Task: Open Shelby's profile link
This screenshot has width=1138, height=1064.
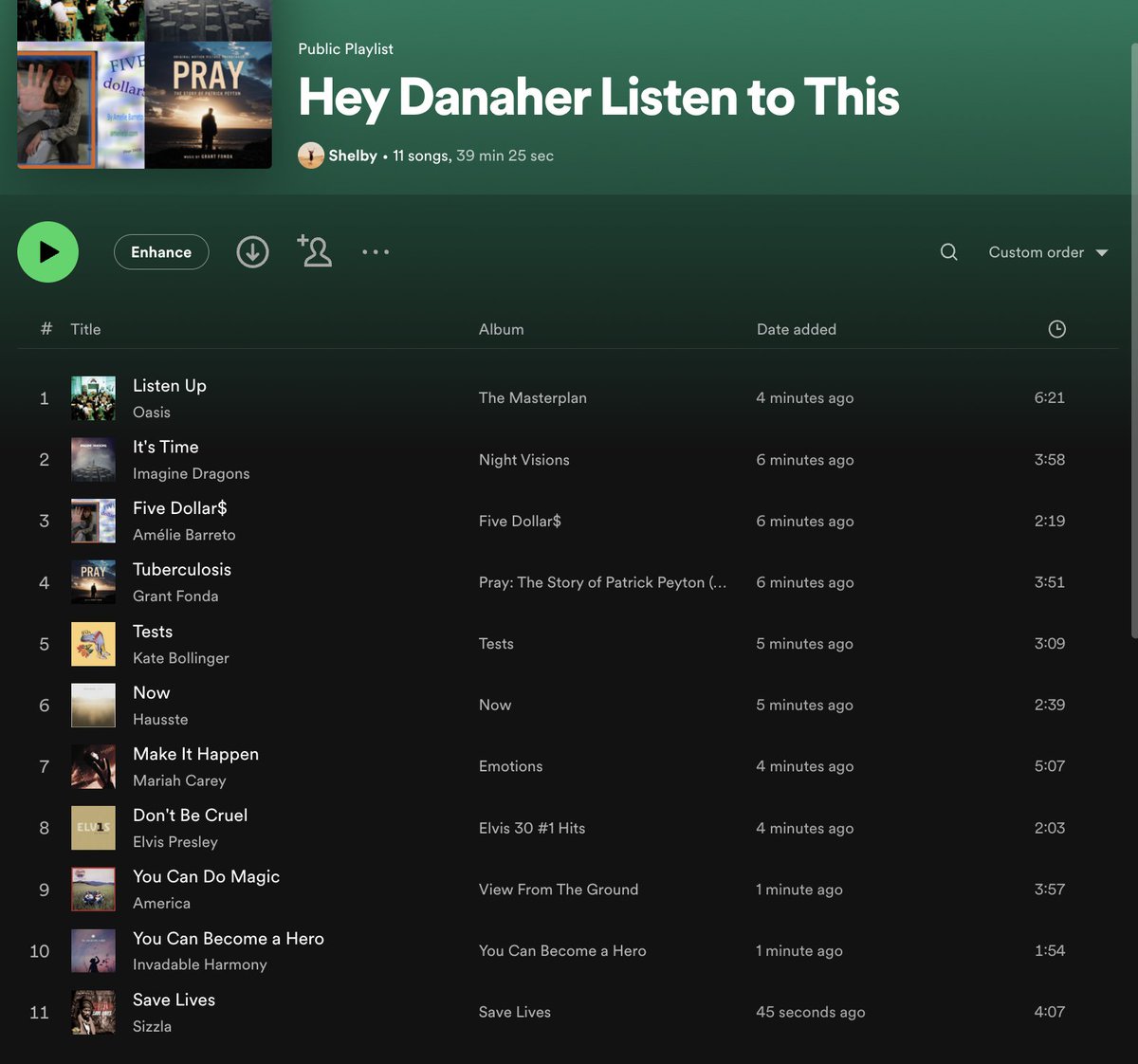Action: [x=353, y=156]
